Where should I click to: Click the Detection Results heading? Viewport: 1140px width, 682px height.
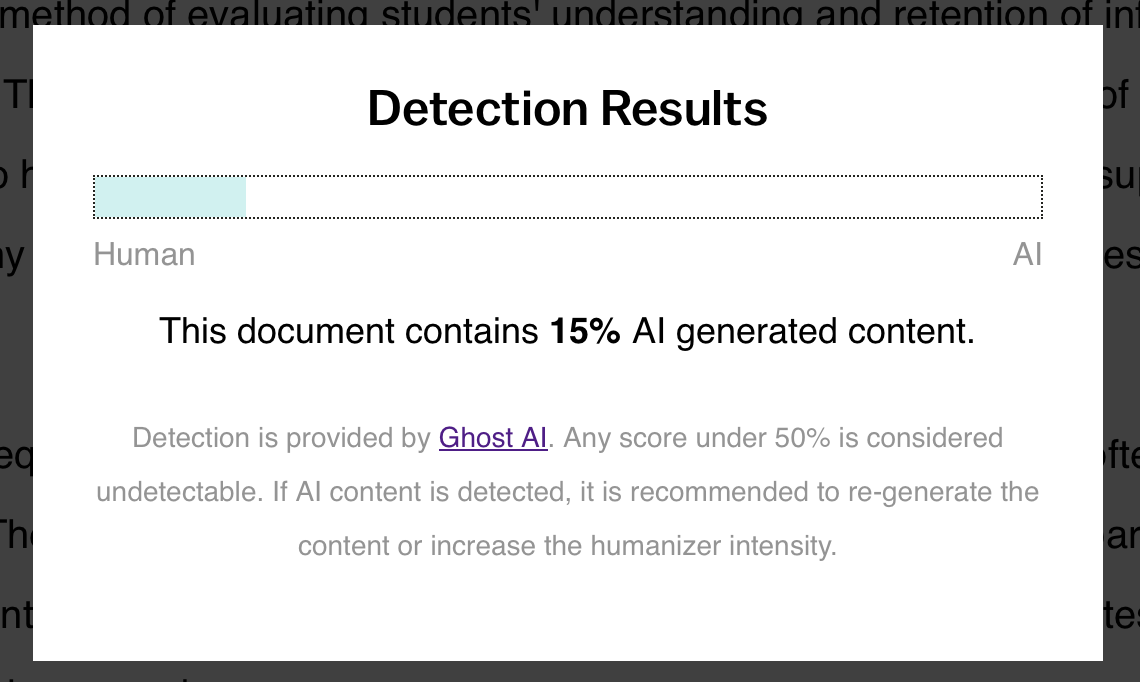click(567, 108)
